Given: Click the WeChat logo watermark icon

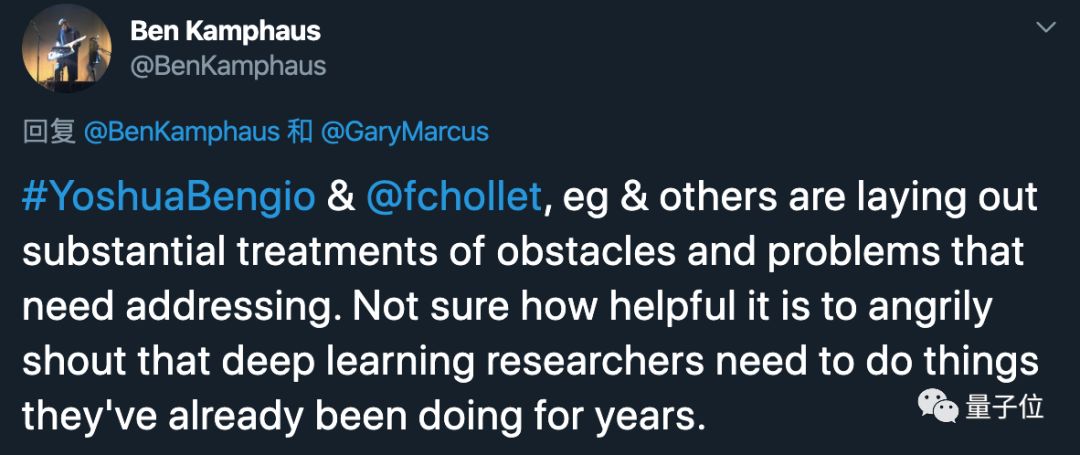Looking at the screenshot, I should (x=938, y=407).
